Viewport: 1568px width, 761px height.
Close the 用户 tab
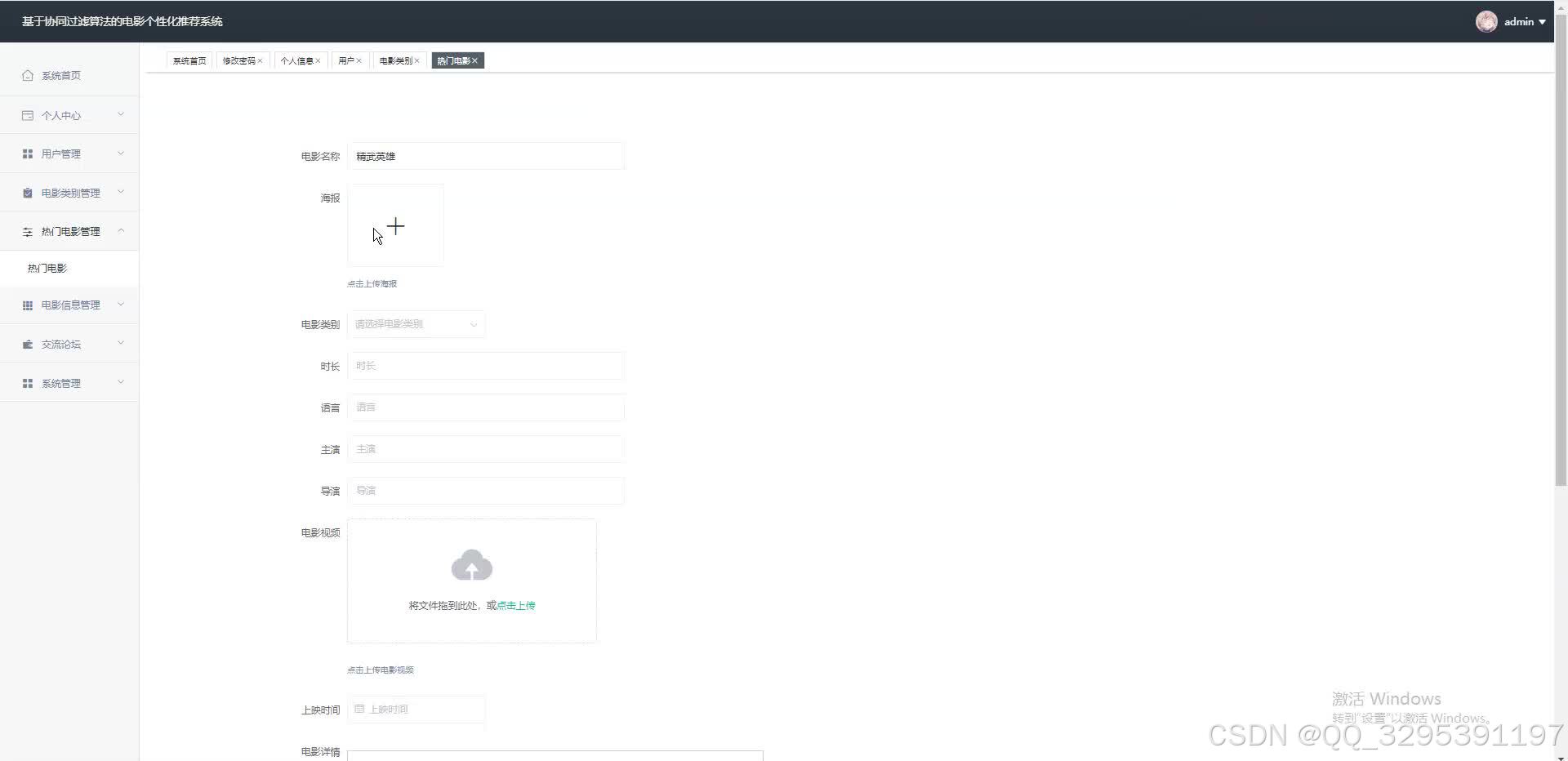coord(359,60)
